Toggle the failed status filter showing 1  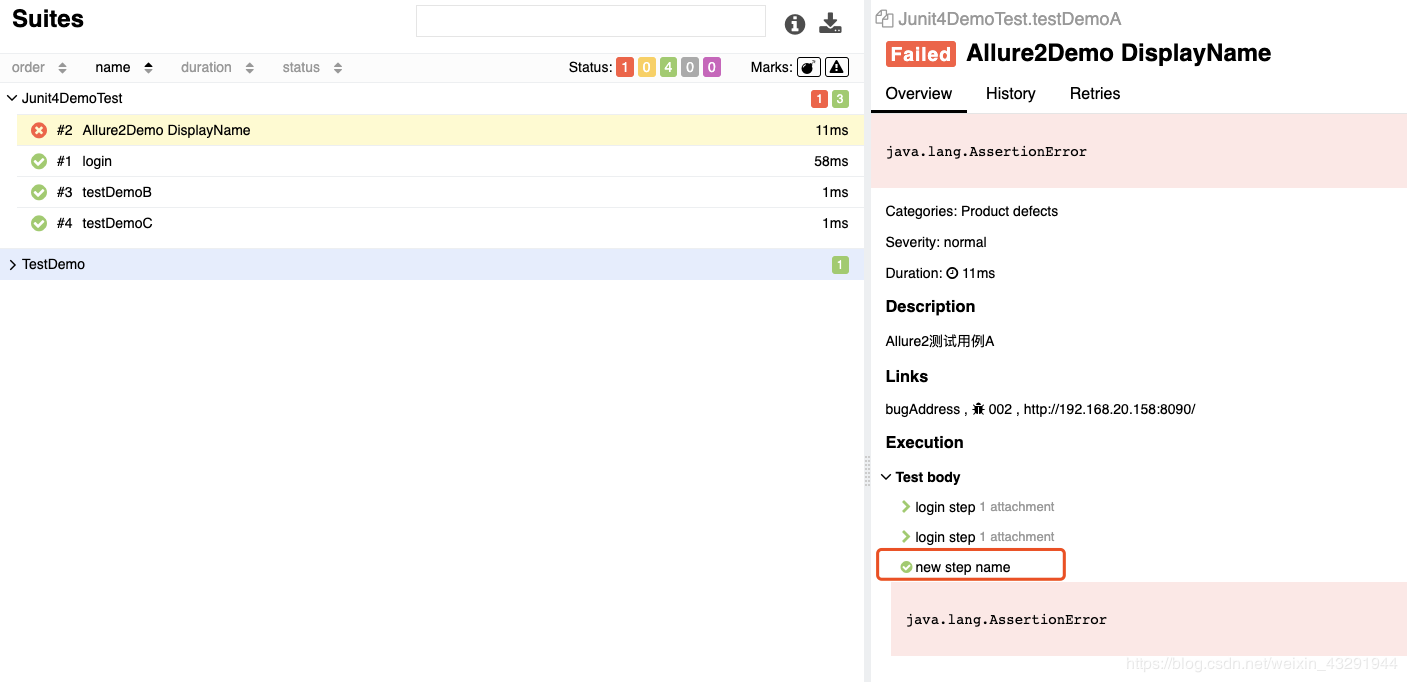coord(625,67)
